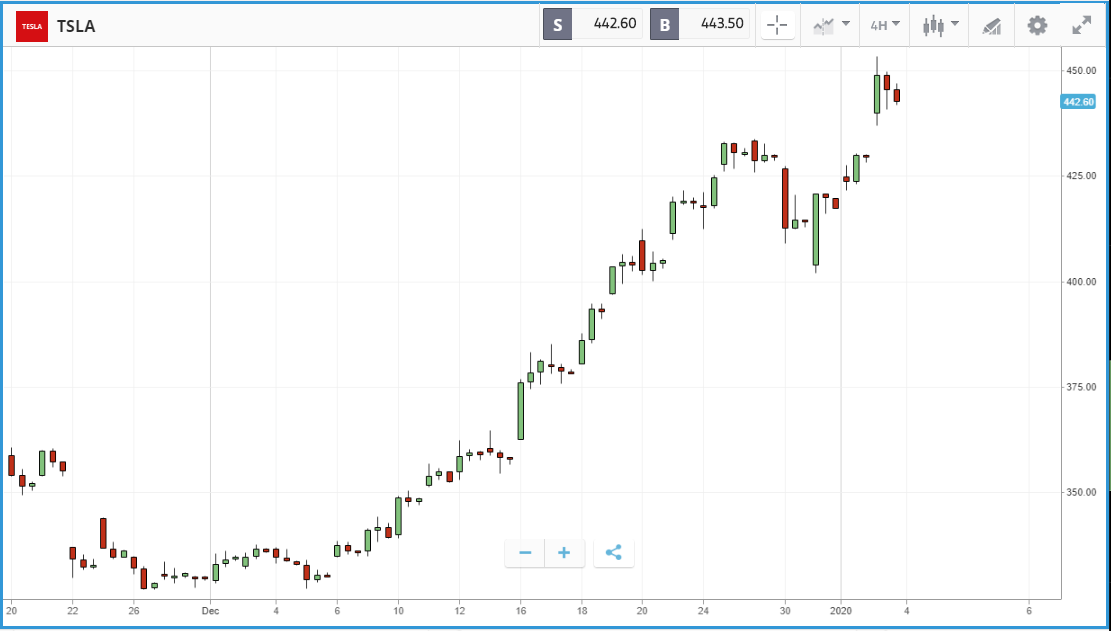Click the 375.00 price axis label
1111x631 pixels.
[1081, 387]
